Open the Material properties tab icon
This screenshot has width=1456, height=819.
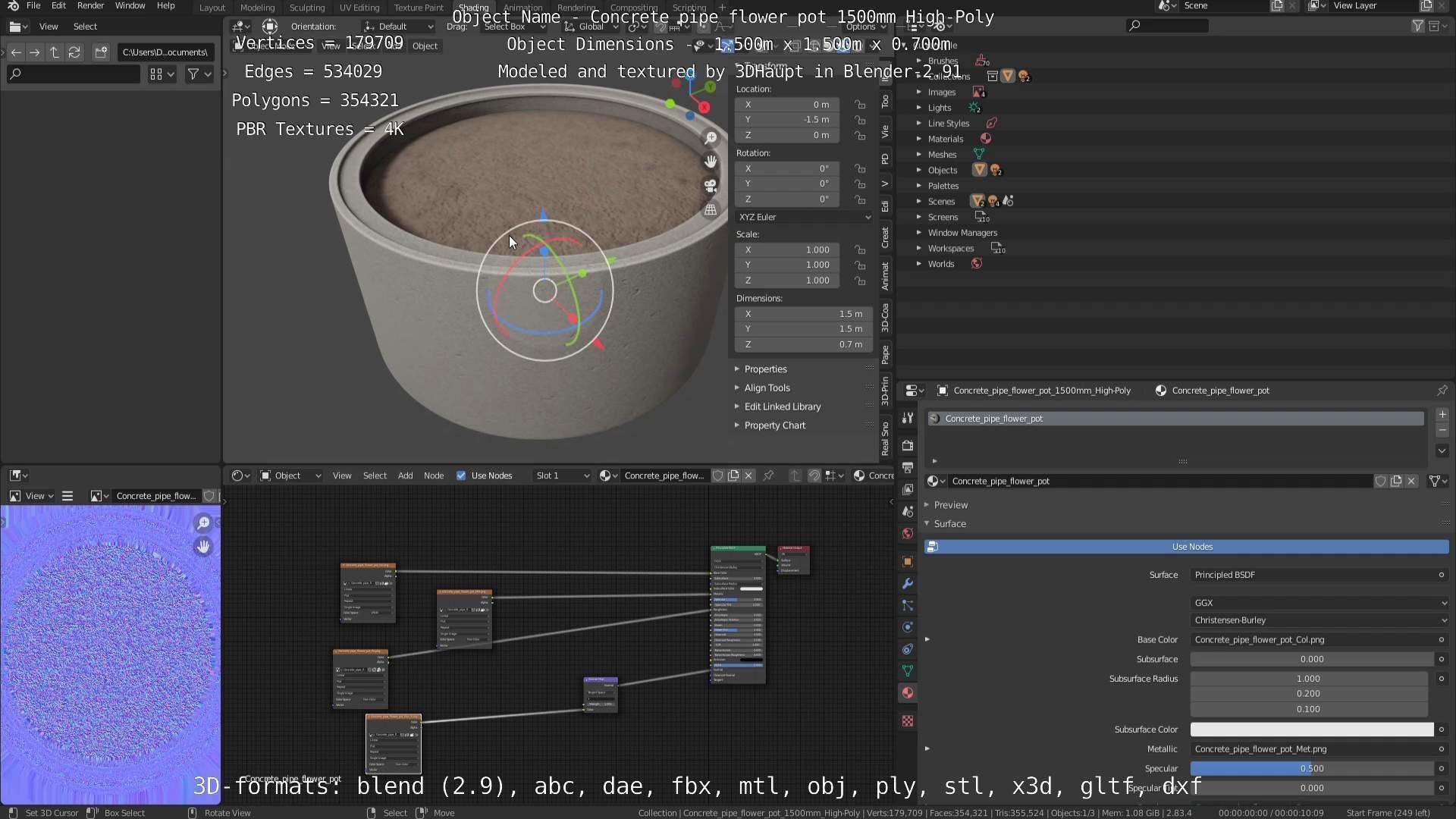(908, 693)
